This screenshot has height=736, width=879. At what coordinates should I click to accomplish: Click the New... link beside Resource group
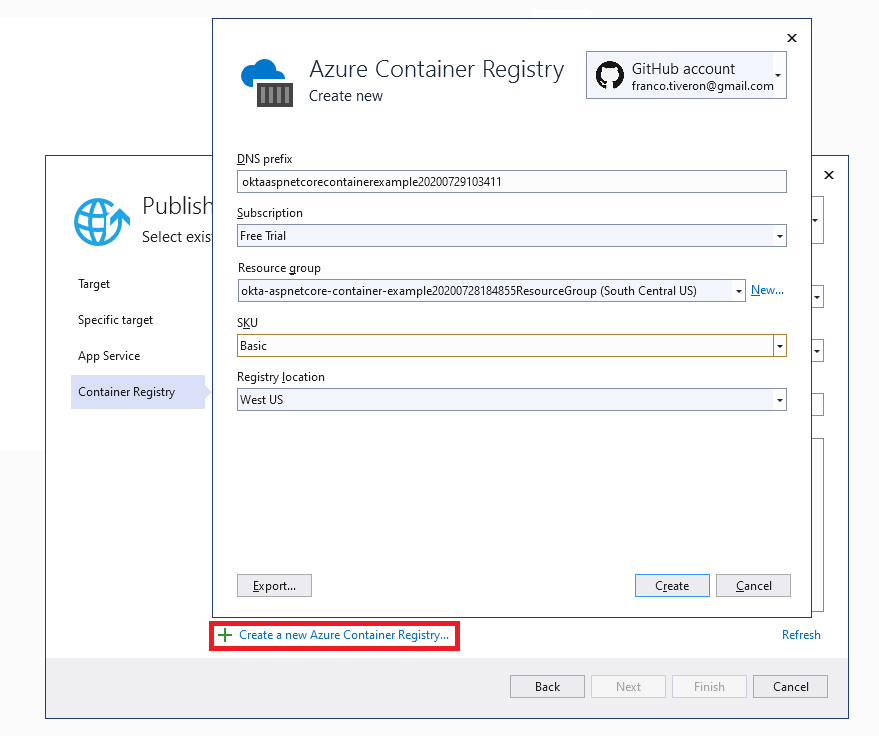click(766, 289)
